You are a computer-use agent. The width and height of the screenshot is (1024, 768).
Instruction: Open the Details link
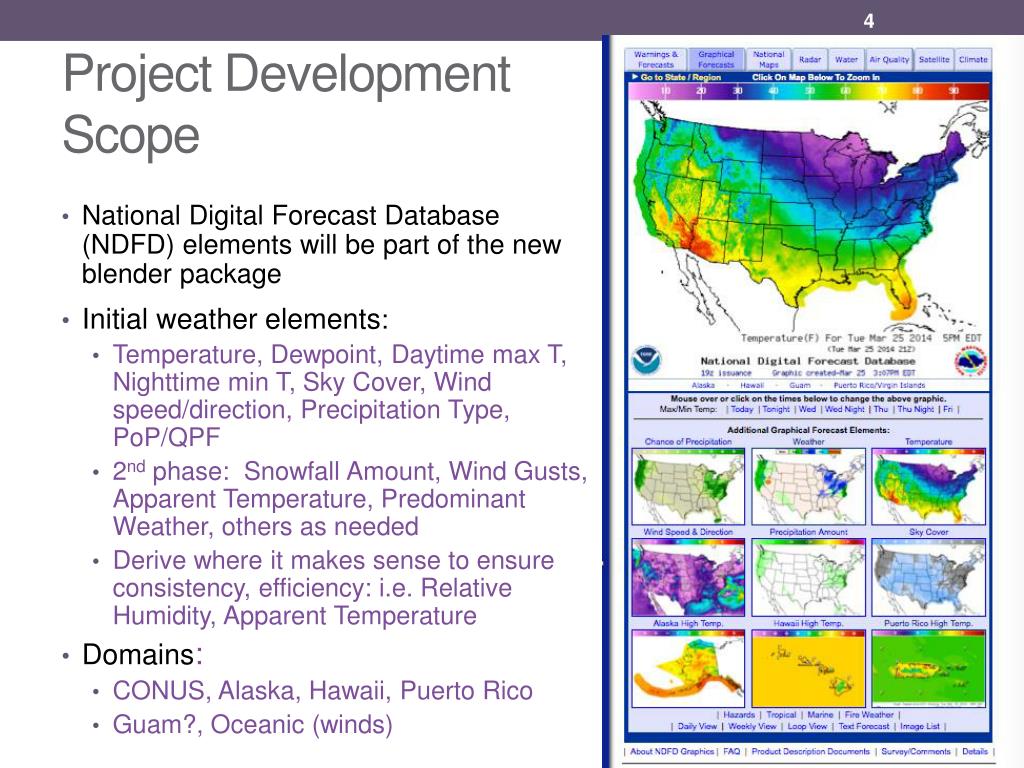pos(974,751)
